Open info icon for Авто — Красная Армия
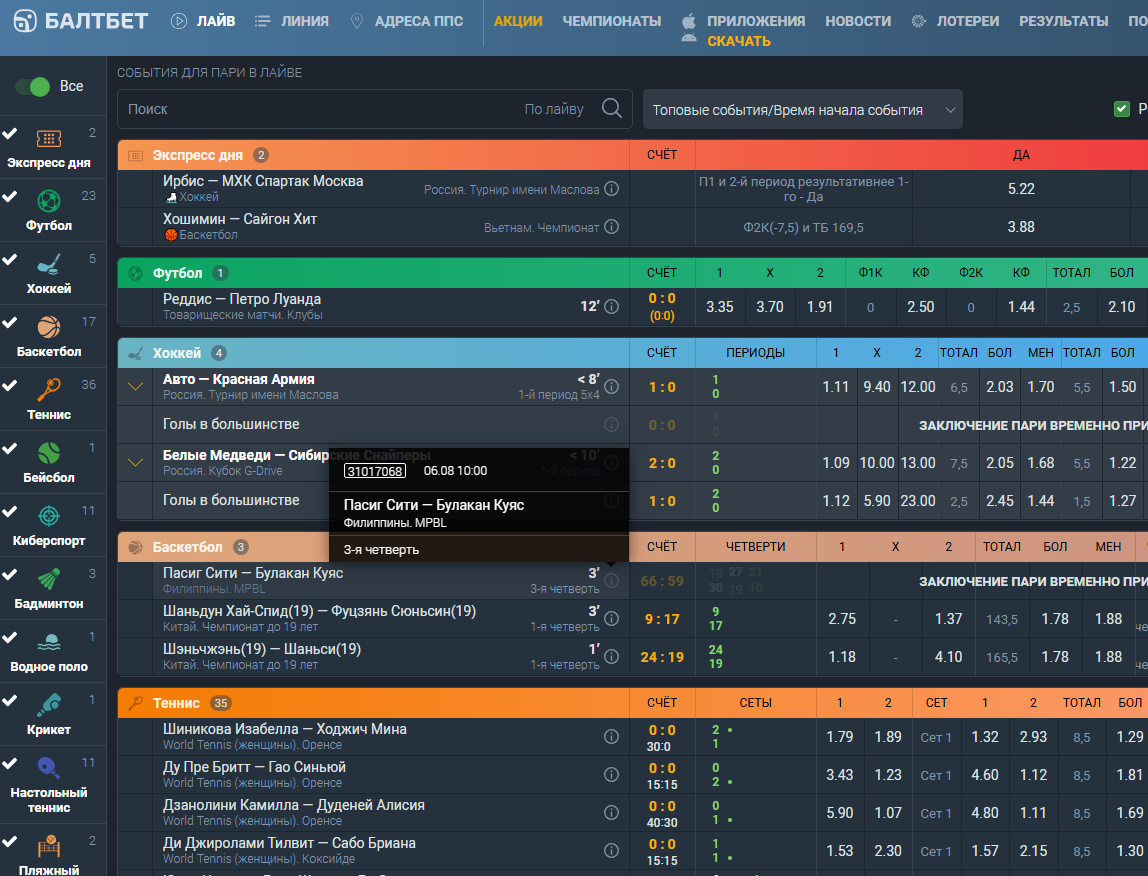The height and width of the screenshot is (876, 1148). (x=611, y=386)
